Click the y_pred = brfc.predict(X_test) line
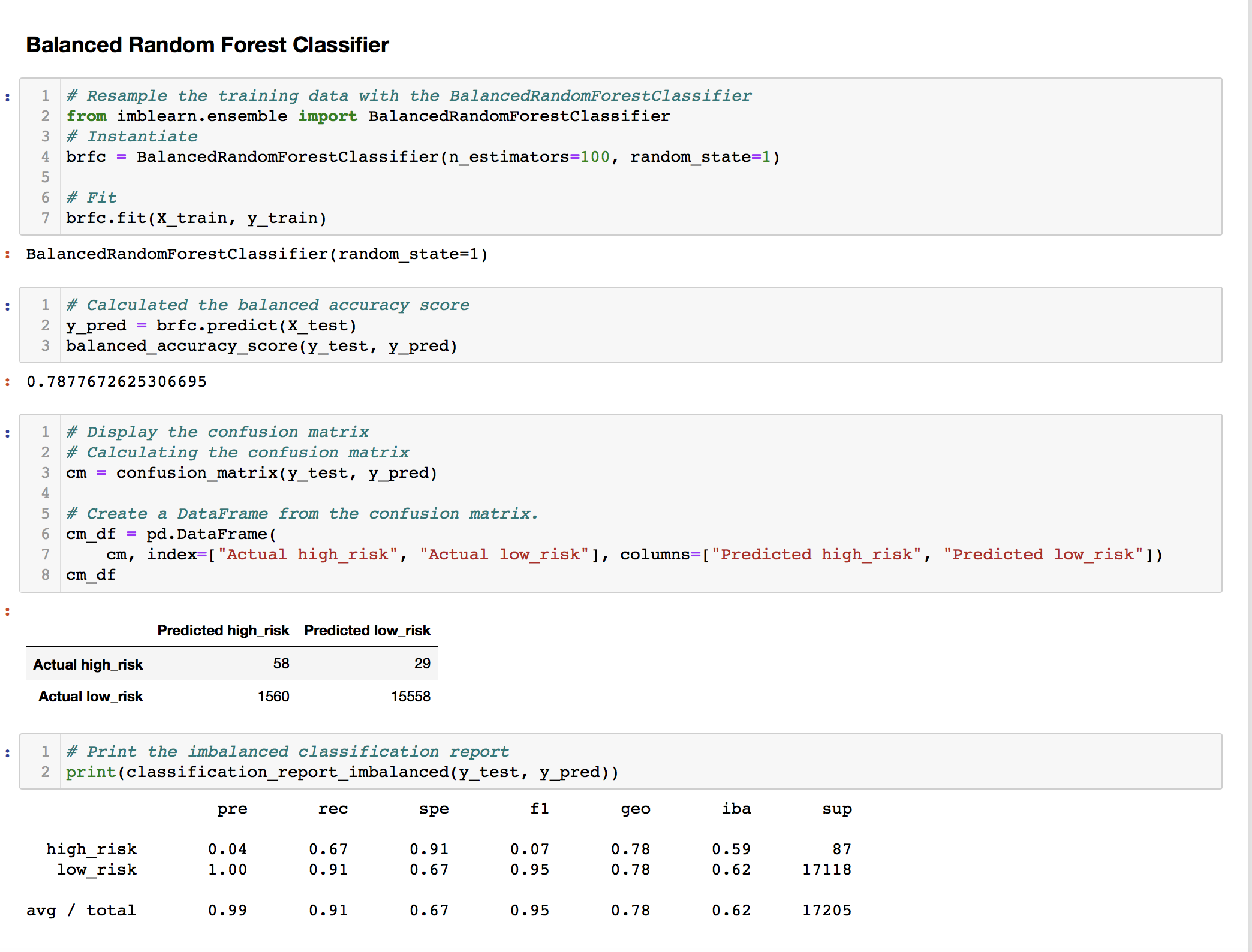Screen dimensions: 1252x952 click(211, 326)
